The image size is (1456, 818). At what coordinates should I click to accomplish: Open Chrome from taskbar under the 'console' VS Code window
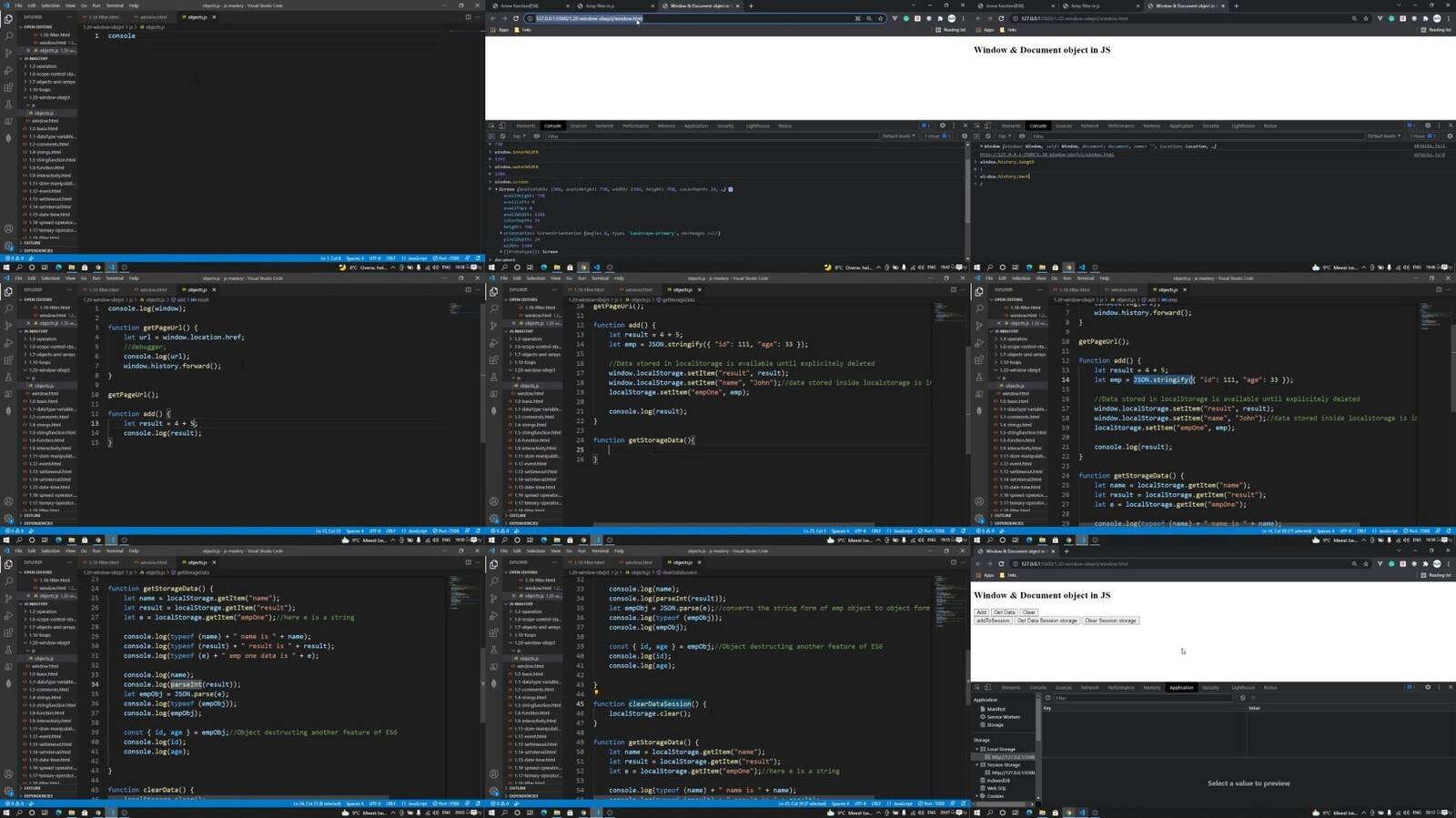(x=98, y=268)
